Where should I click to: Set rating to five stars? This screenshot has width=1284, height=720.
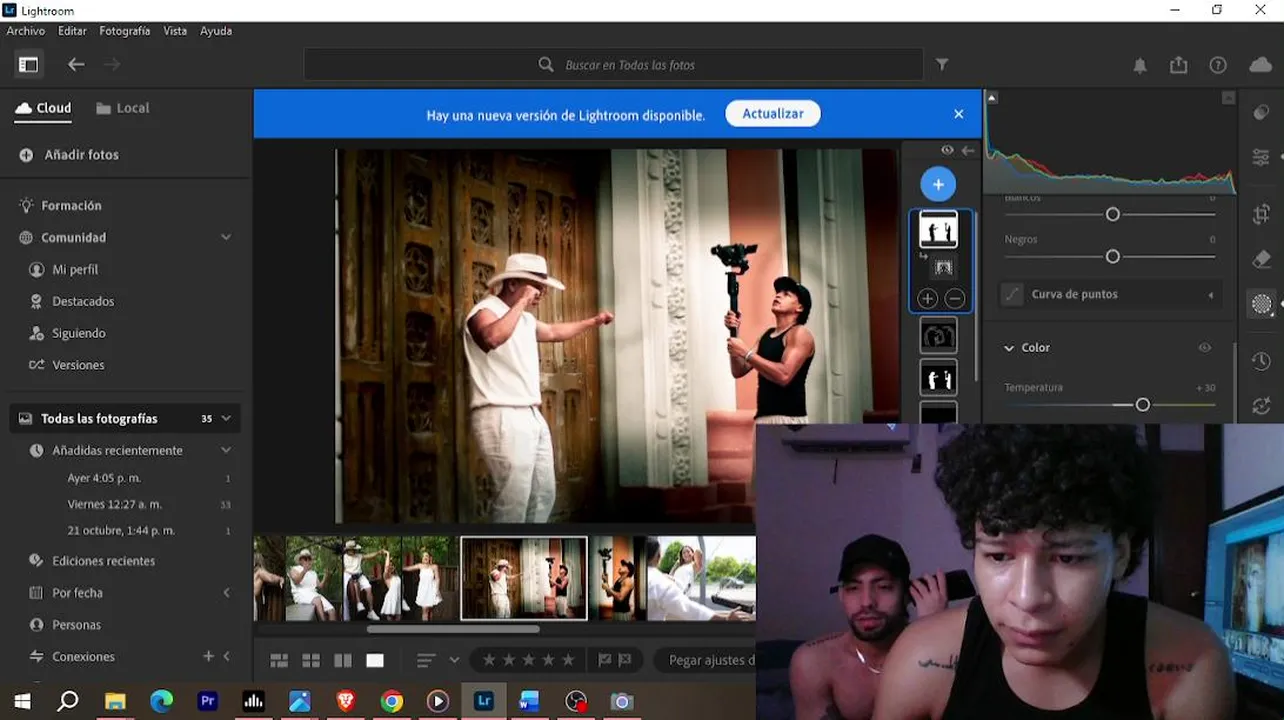coord(568,660)
